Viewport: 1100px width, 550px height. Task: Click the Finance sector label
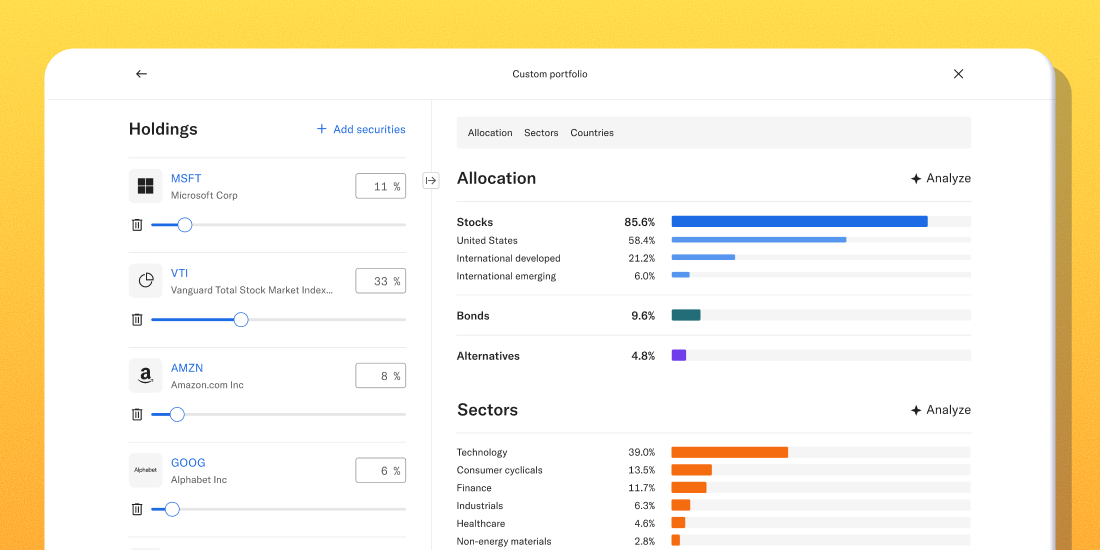[x=474, y=488]
